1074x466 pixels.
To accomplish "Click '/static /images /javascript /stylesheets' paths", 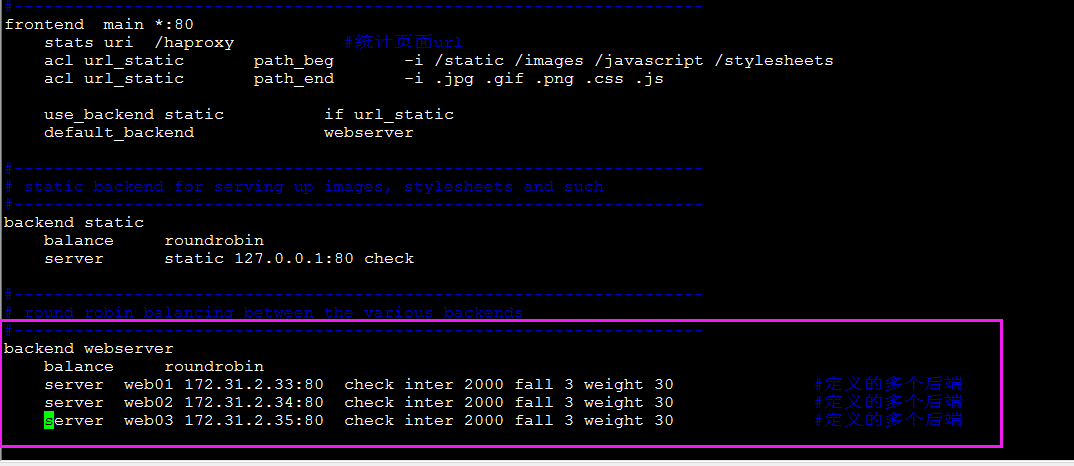I will tap(634, 61).
